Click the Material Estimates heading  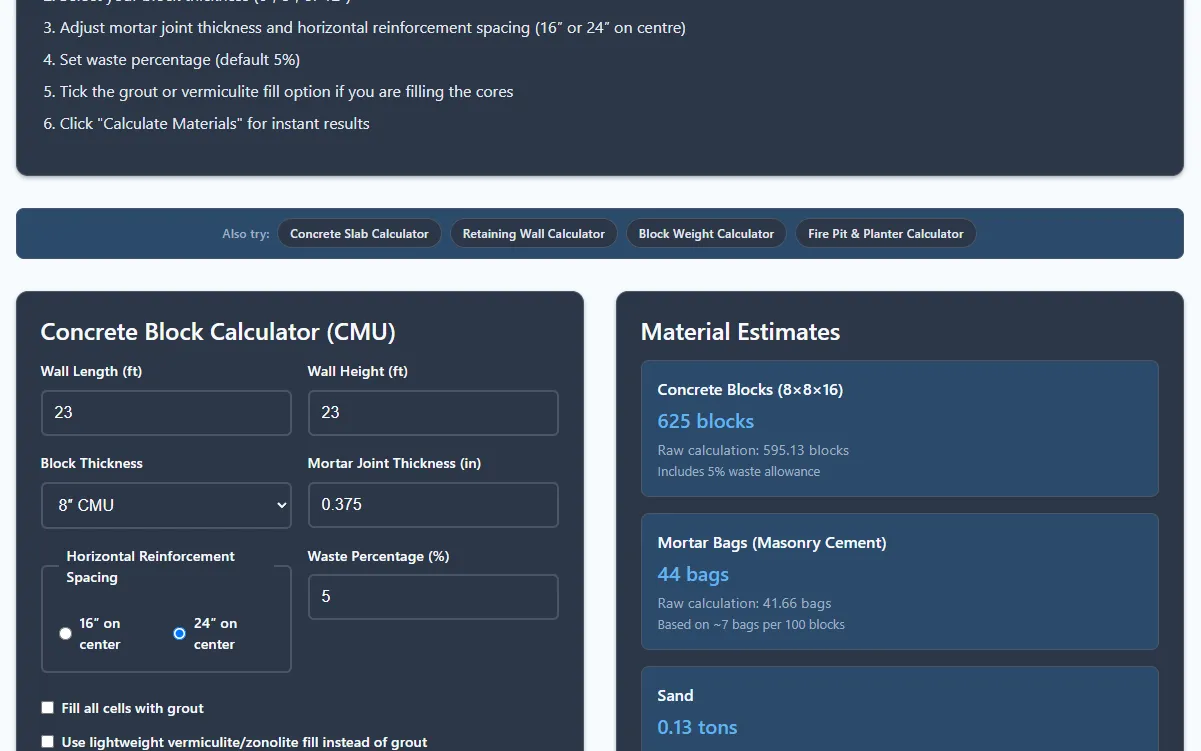740,332
